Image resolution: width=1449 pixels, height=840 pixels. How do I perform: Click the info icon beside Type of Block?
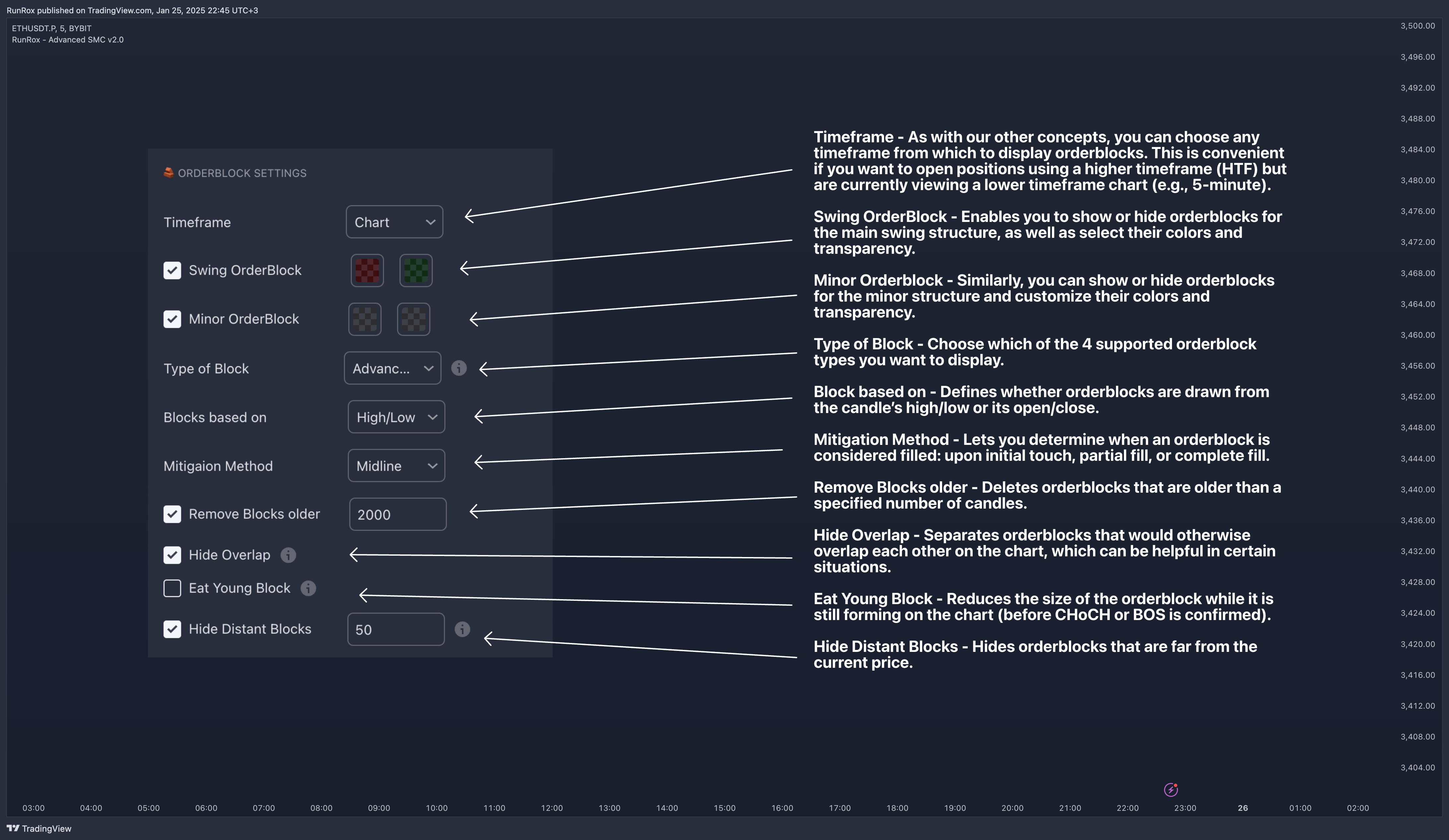[458, 368]
